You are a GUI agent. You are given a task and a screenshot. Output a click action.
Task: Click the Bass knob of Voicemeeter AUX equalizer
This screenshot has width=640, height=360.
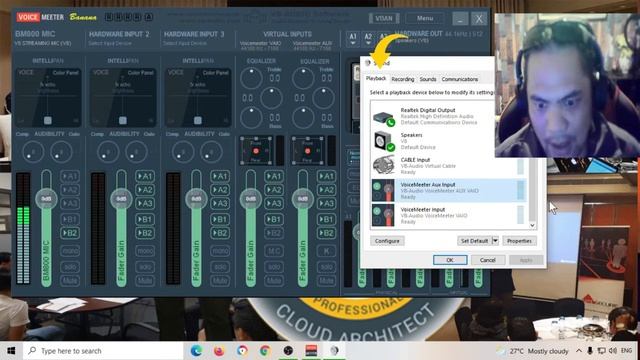[x=303, y=118]
